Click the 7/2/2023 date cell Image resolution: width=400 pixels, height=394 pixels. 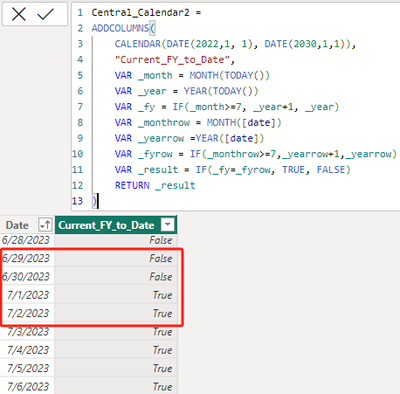click(28, 313)
